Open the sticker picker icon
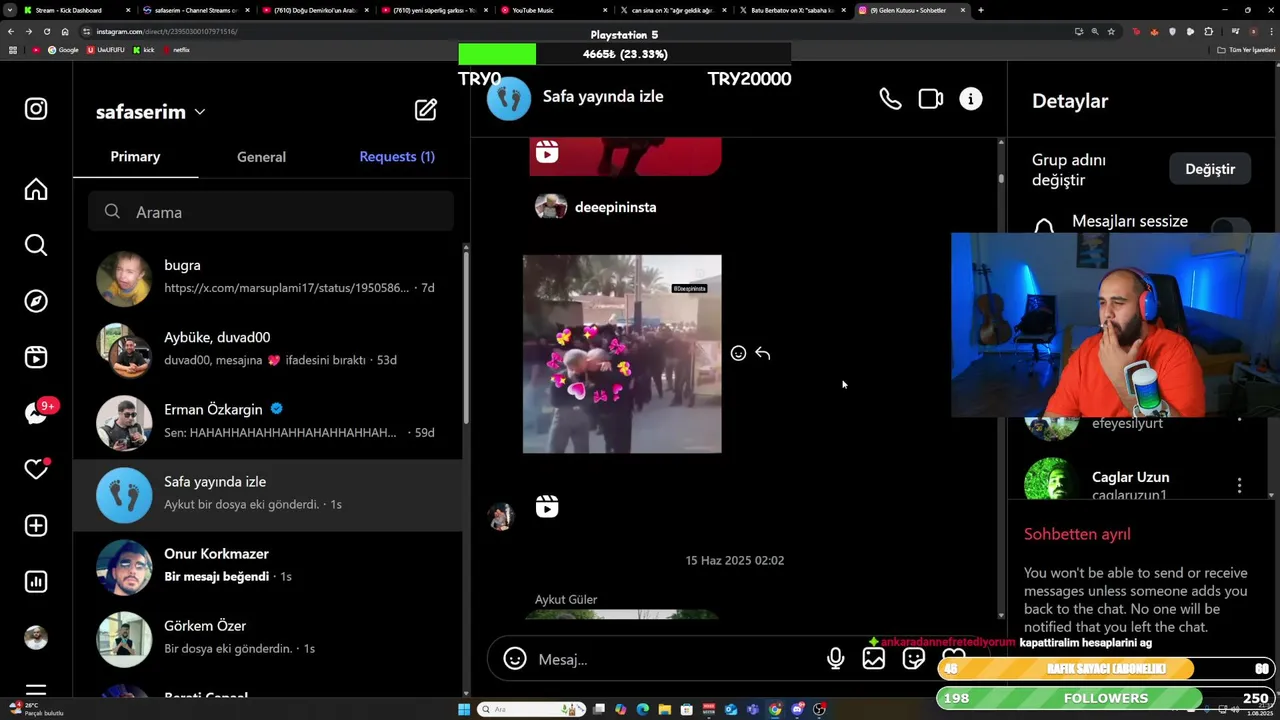1280x720 pixels. tap(913, 659)
